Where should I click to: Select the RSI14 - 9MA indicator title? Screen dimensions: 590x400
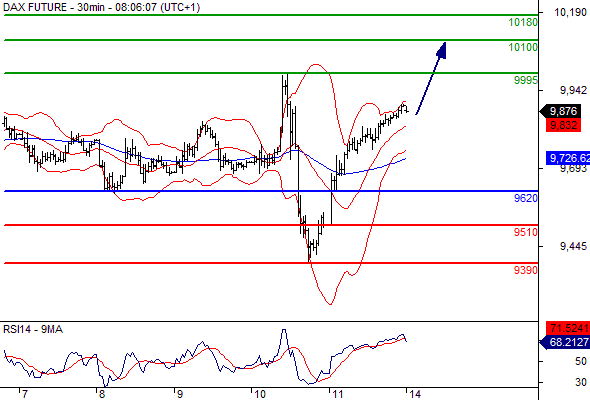33,330
